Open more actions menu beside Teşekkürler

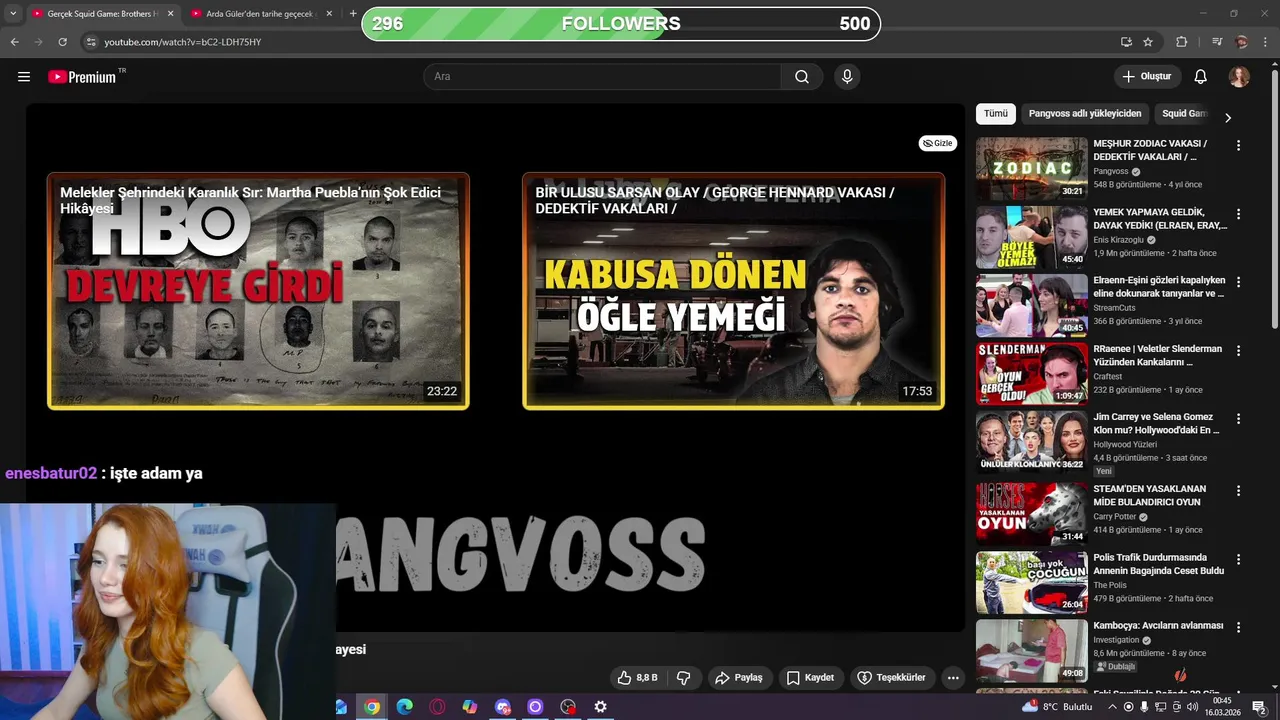pyautogui.click(x=953, y=678)
